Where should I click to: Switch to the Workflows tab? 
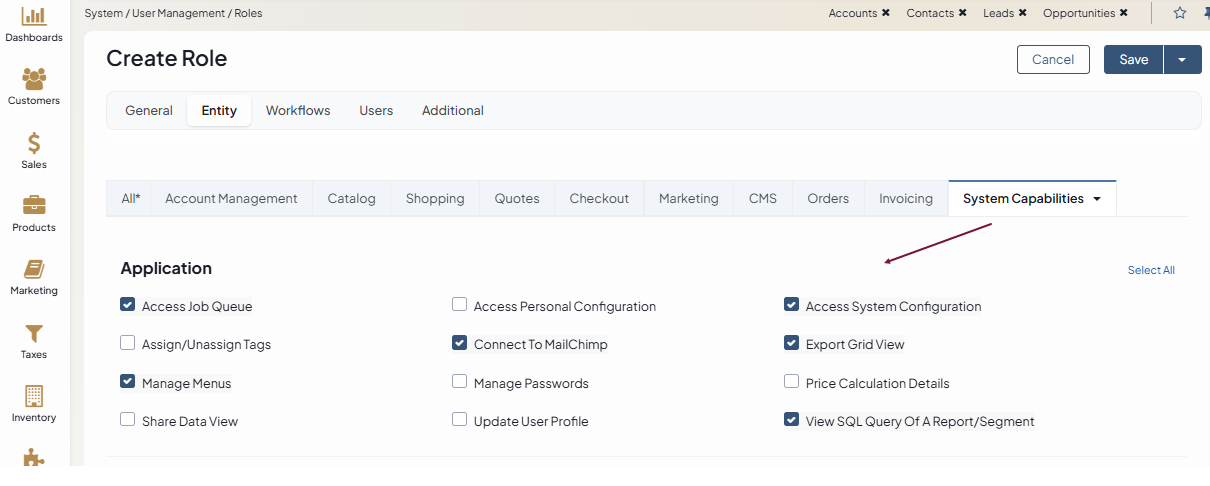(x=298, y=111)
